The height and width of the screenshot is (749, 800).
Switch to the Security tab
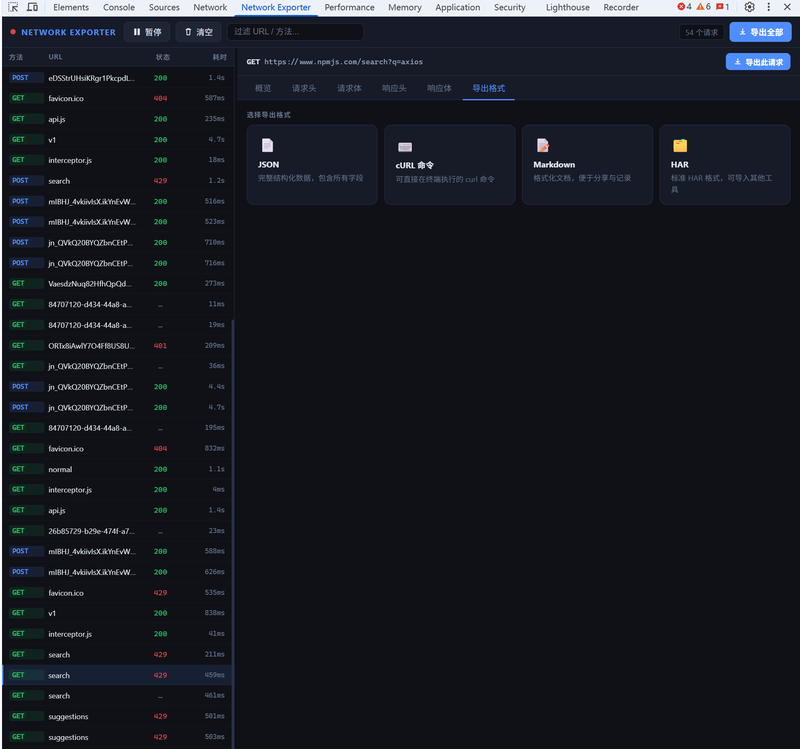(509, 7)
